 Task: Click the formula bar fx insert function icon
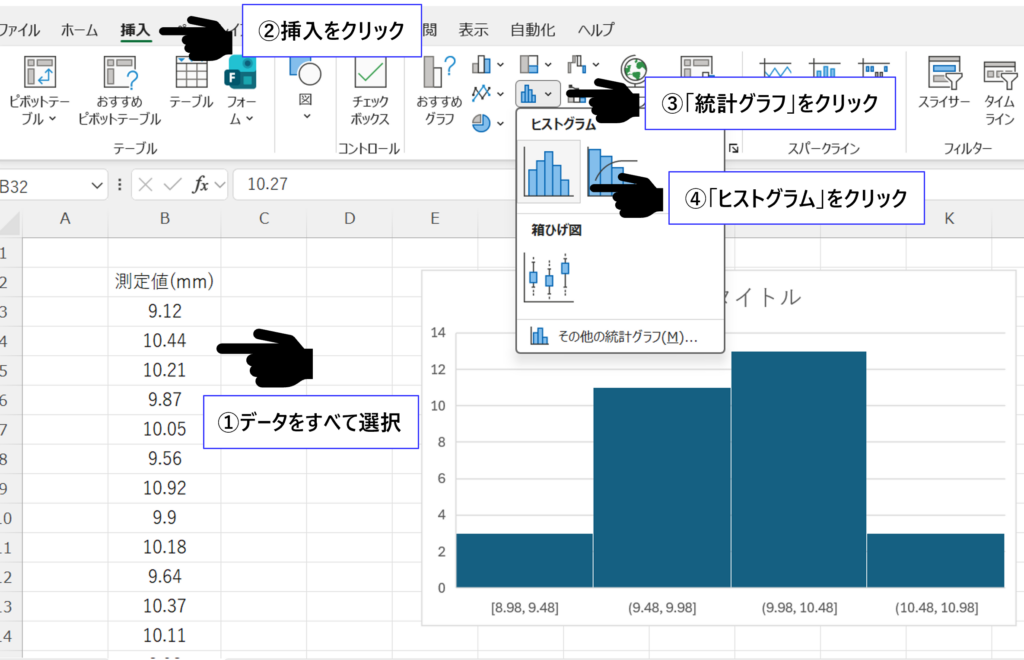coord(200,184)
